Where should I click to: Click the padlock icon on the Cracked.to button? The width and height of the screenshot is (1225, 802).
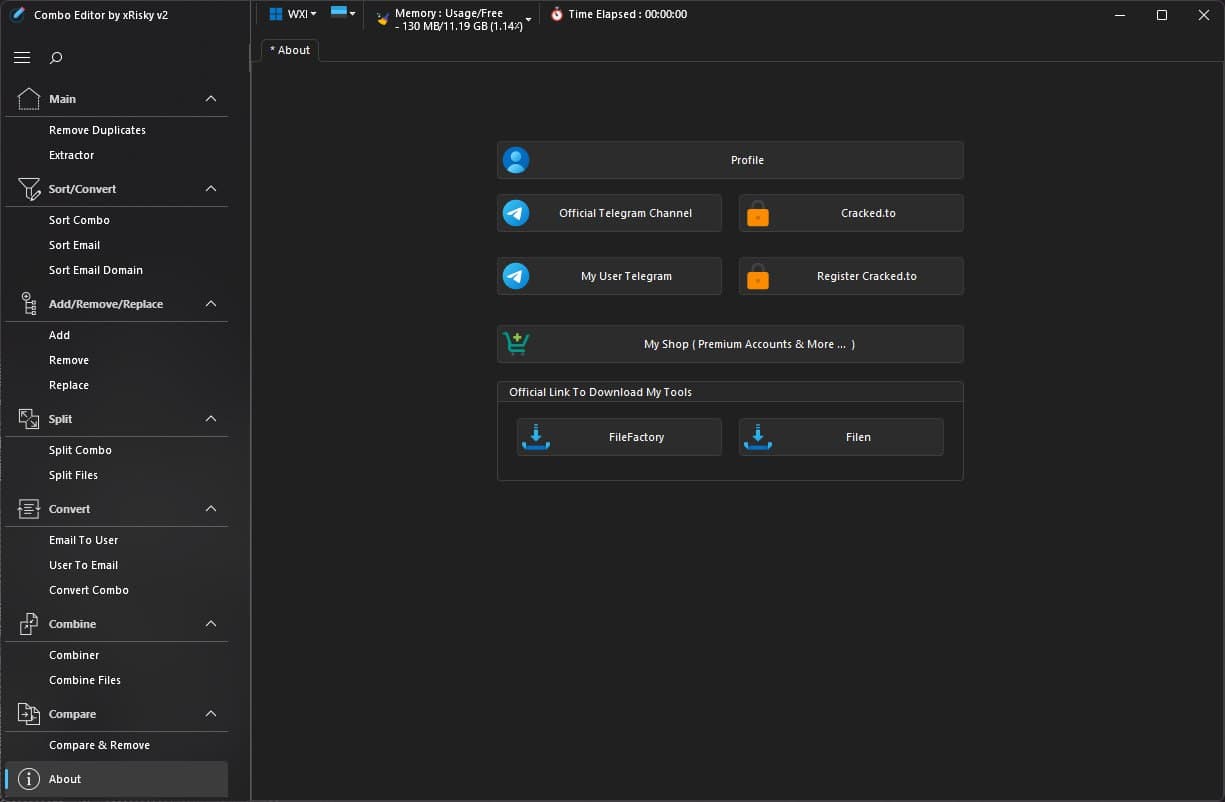[758, 212]
